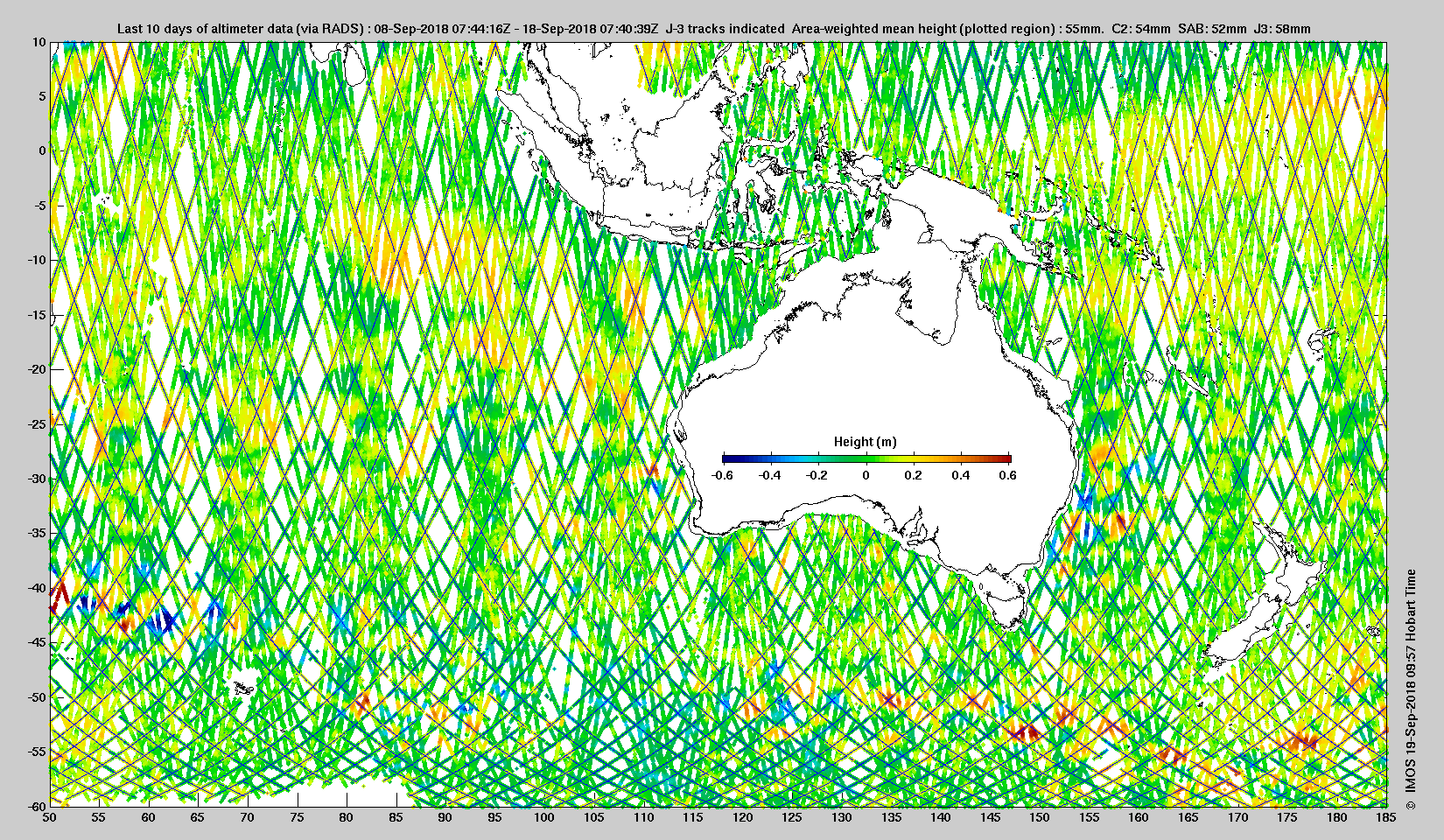Click the '-0.2' colorbar tick label

tap(817, 475)
